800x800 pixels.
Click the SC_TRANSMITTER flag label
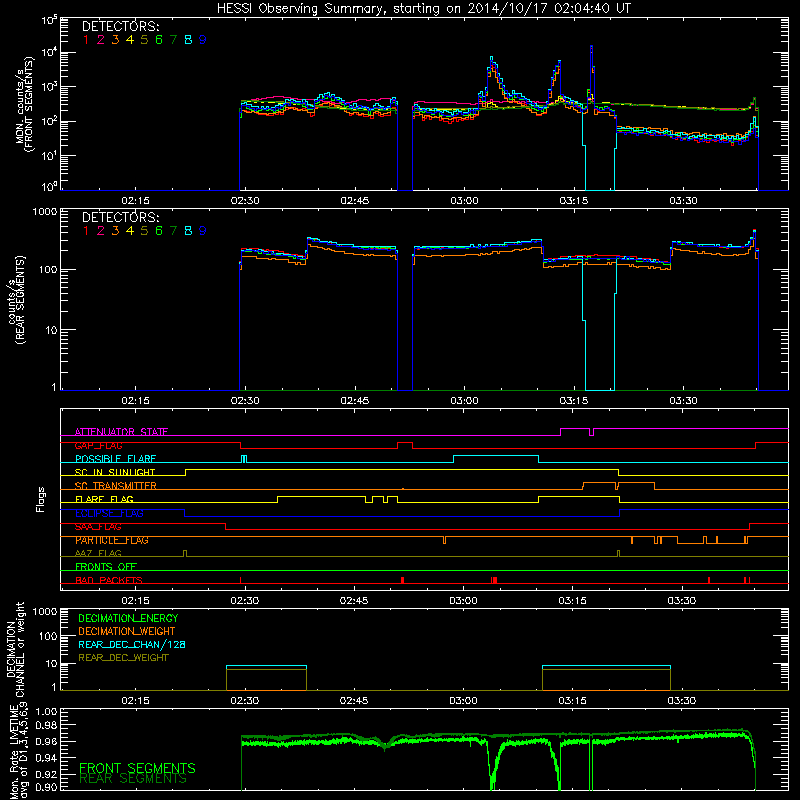tap(115, 486)
